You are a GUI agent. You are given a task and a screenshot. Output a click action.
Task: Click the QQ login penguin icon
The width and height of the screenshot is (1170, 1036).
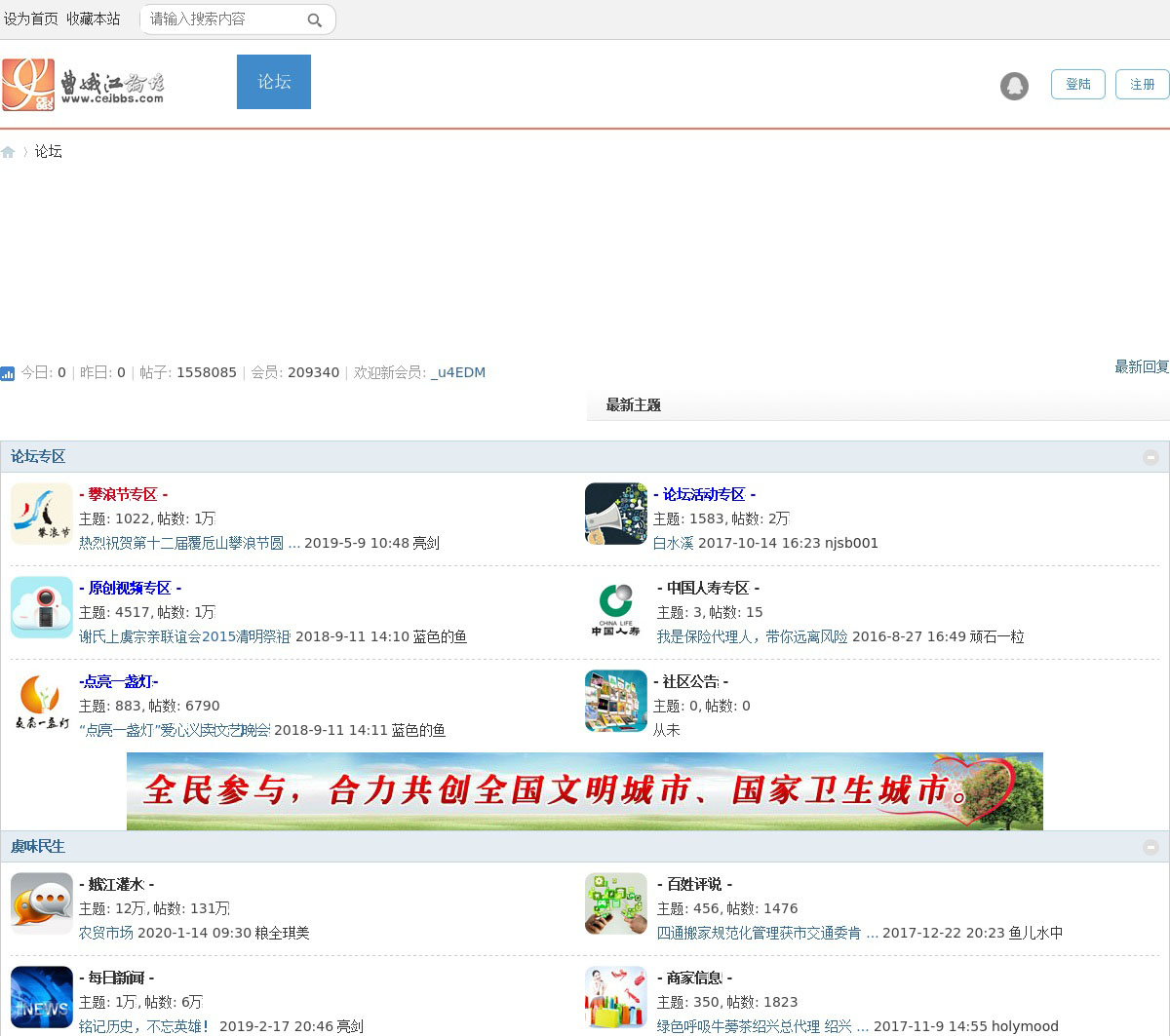pos(1014,86)
